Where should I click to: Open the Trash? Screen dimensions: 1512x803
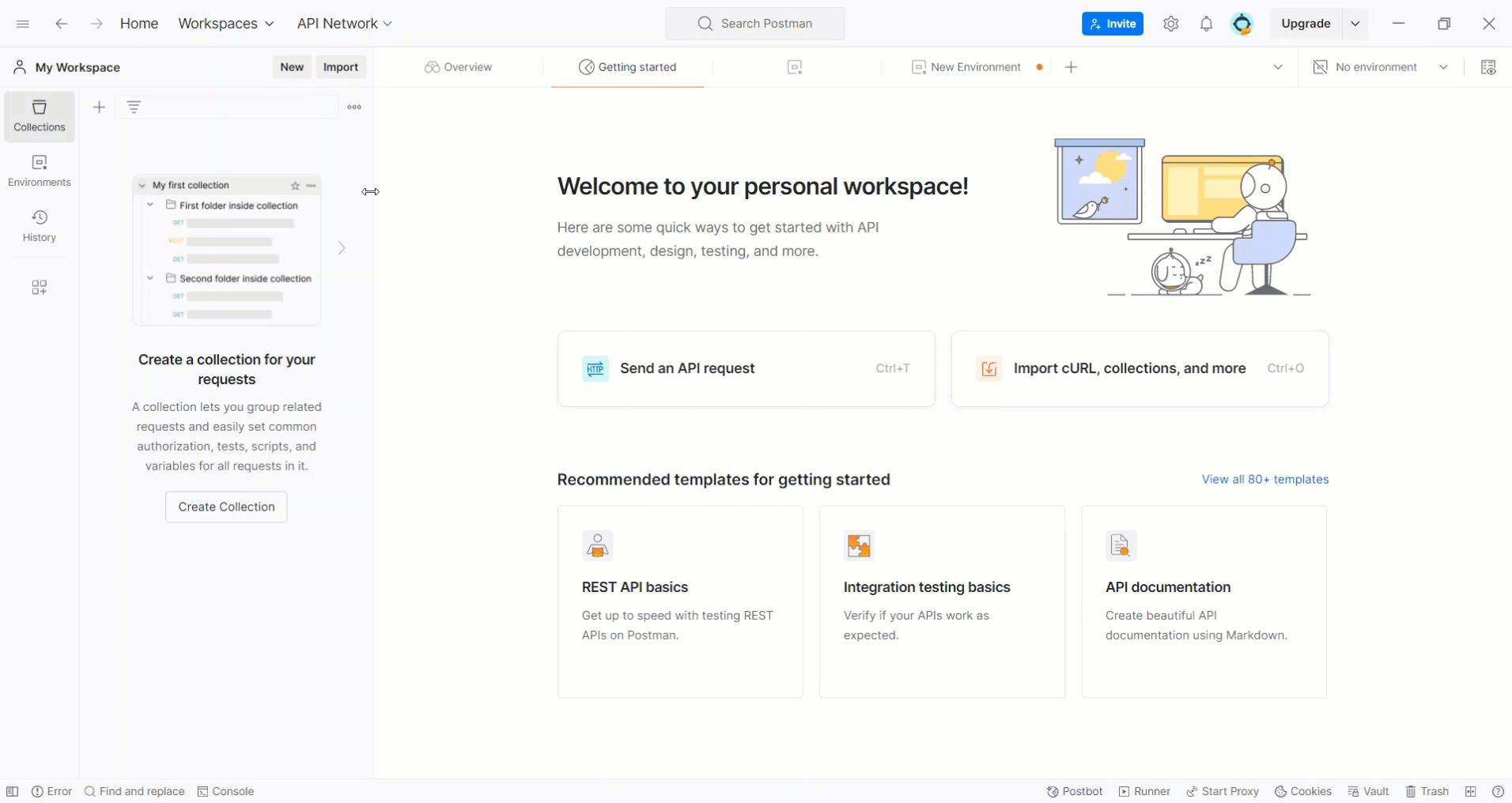[1427, 791]
